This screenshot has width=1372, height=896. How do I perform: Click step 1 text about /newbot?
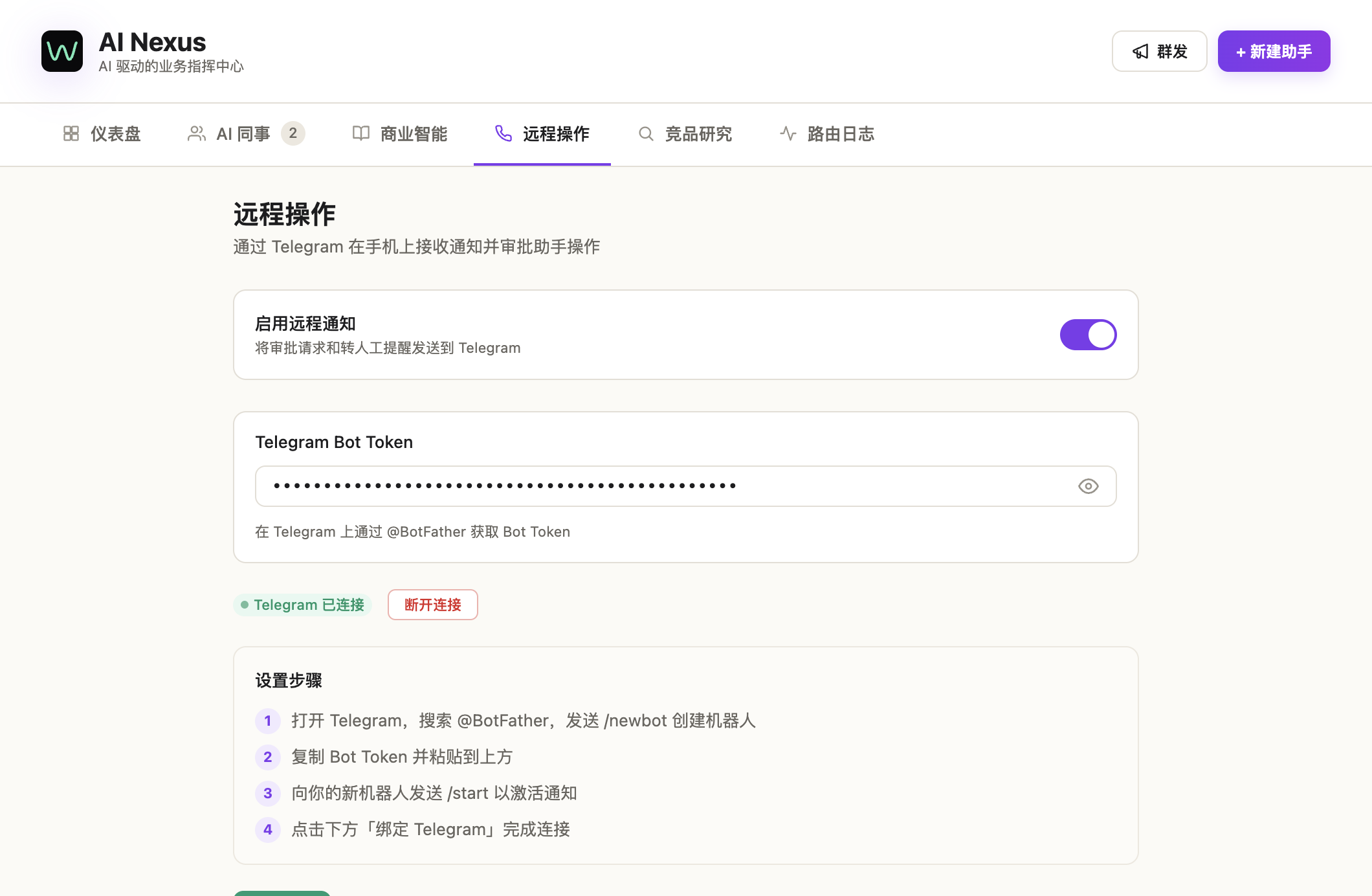[x=524, y=721]
